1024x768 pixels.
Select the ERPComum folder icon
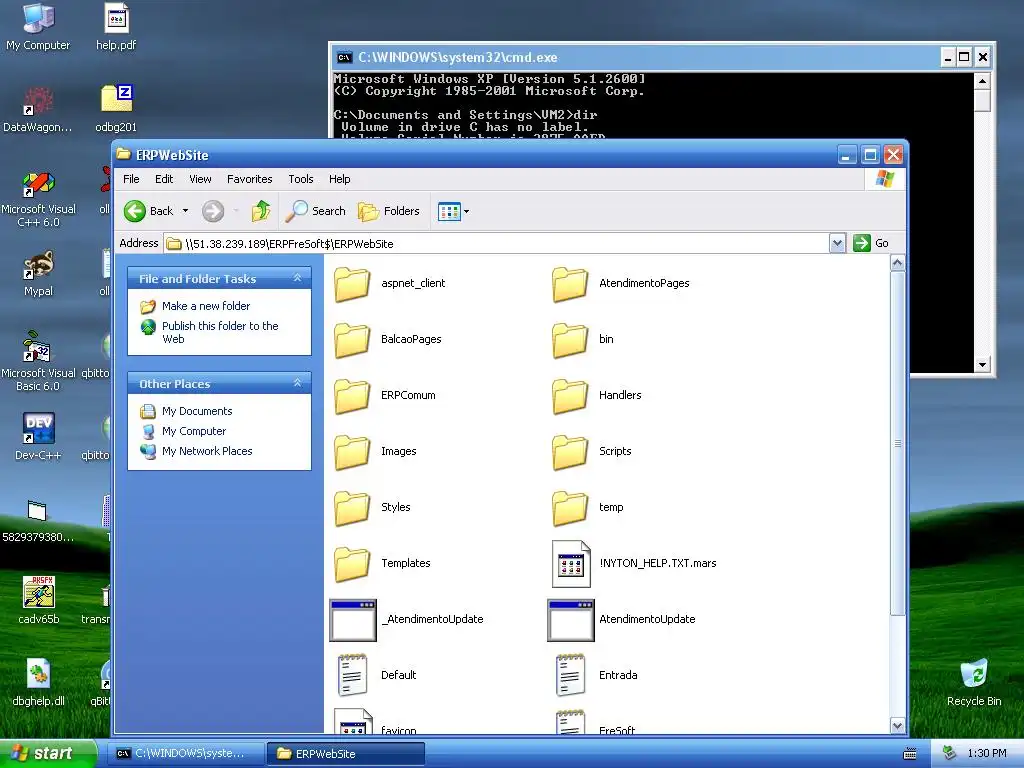(352, 396)
